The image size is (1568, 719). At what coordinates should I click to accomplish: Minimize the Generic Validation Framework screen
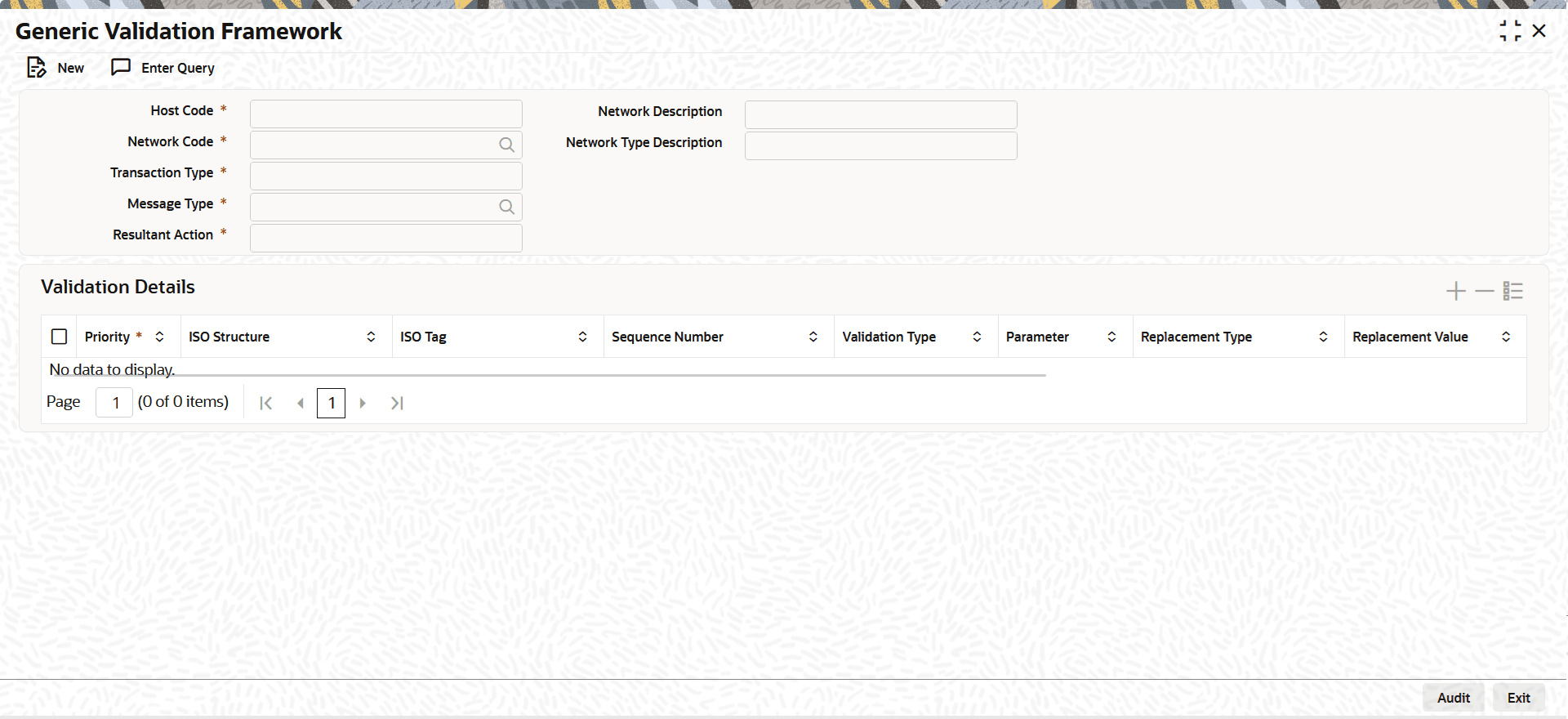click(1510, 31)
